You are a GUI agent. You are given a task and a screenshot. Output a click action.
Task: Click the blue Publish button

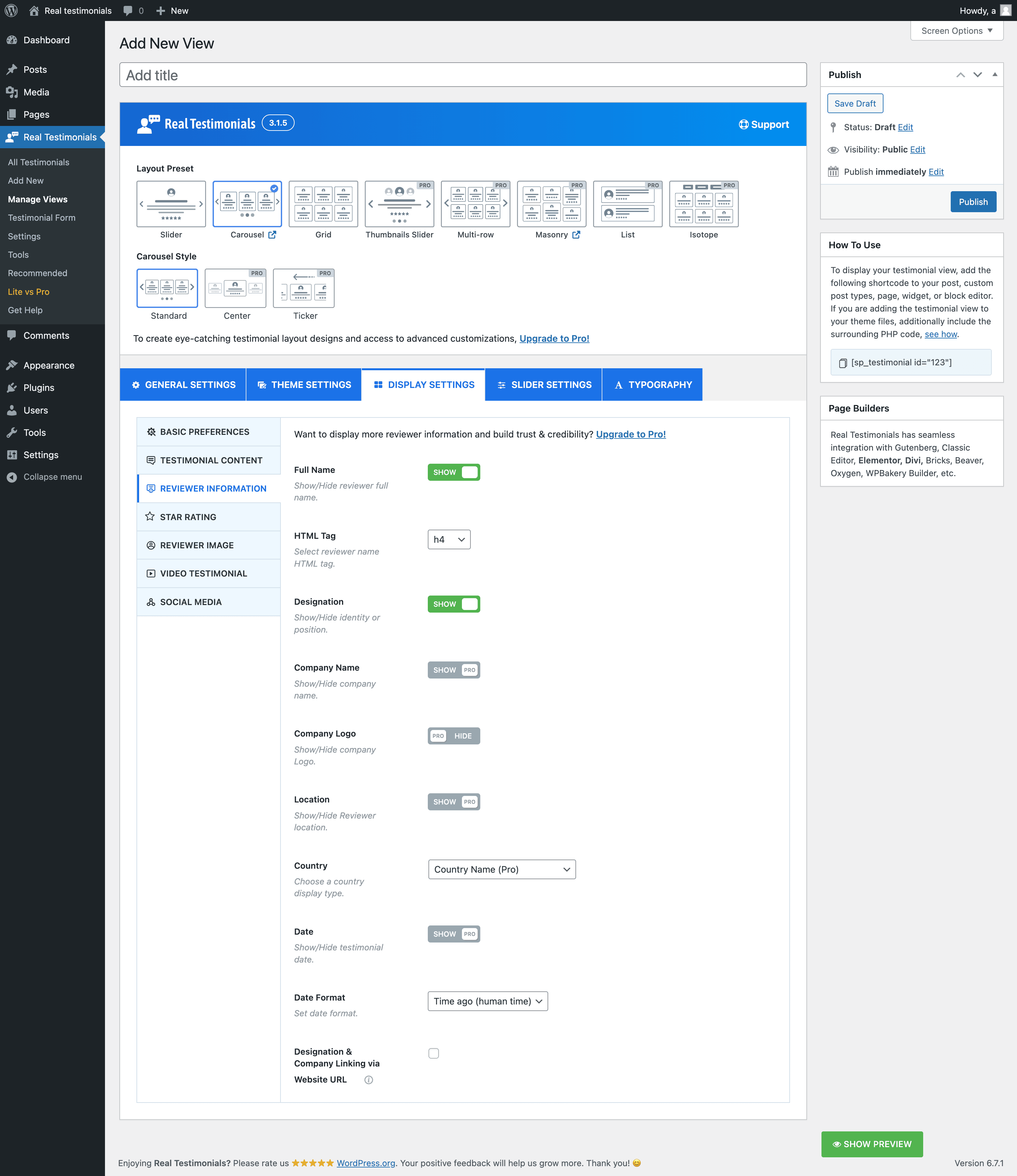click(973, 201)
